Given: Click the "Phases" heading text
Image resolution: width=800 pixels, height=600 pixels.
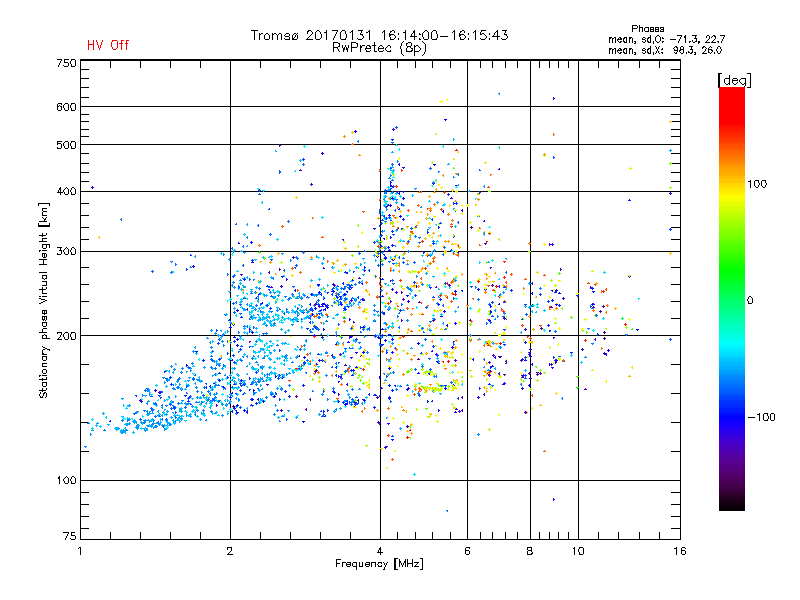Looking at the screenshot, I should point(647,29).
